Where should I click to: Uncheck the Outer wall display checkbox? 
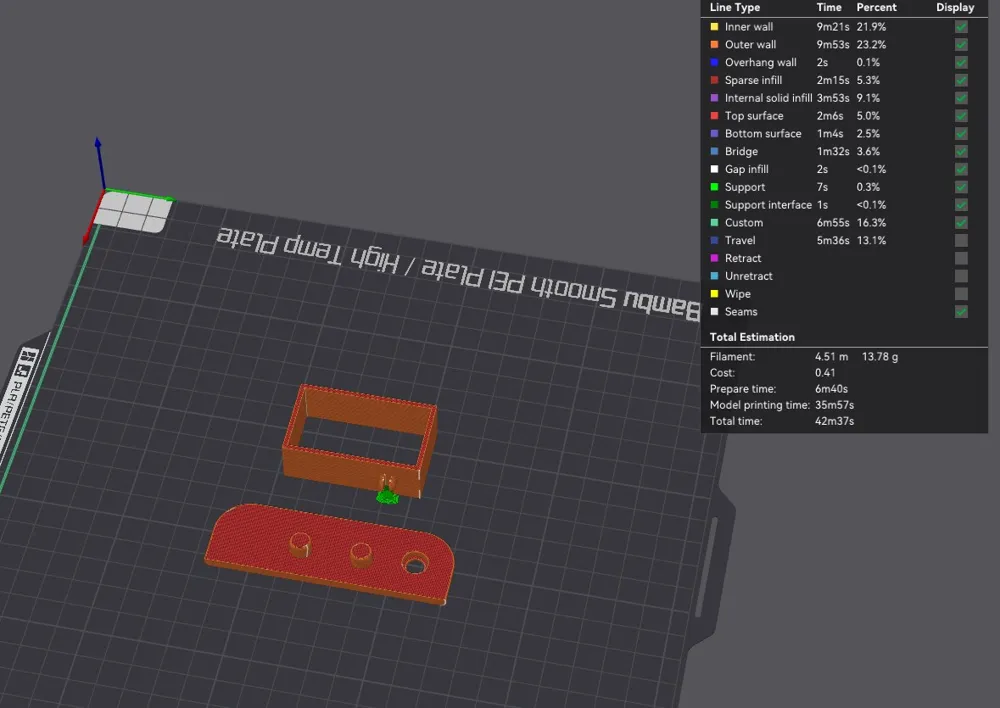click(x=961, y=45)
